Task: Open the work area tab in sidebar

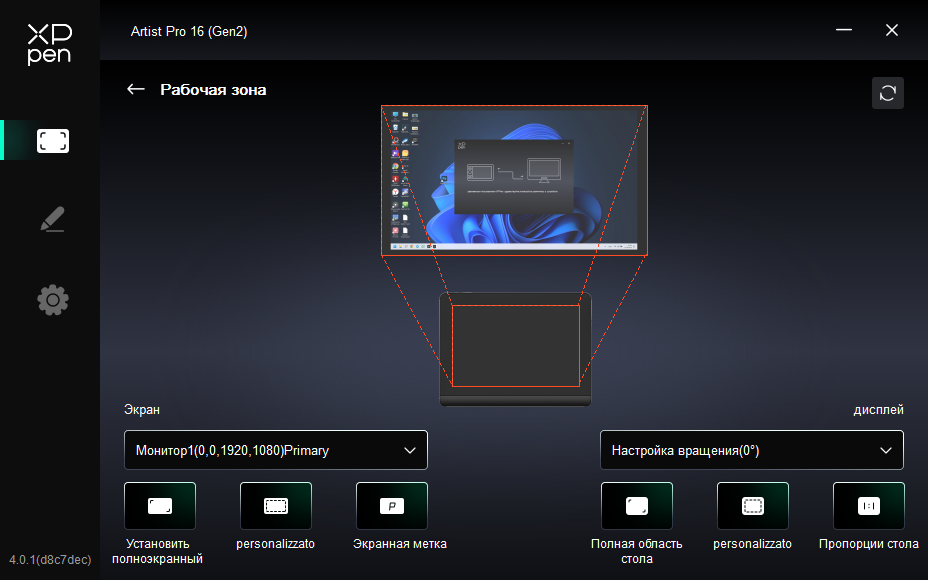Action: [x=53, y=141]
